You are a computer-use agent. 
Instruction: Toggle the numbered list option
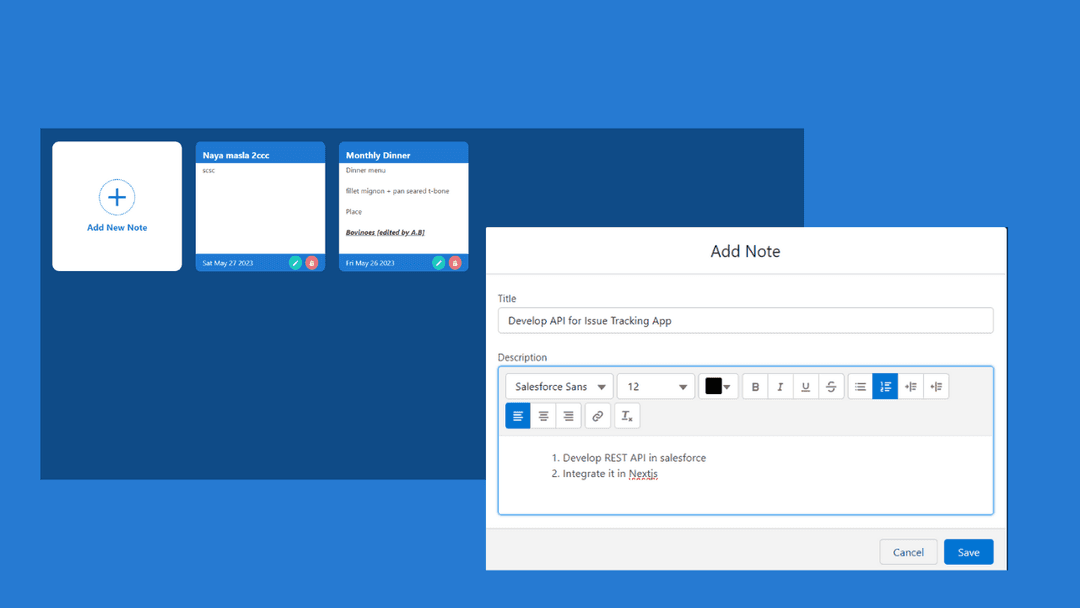coord(885,387)
